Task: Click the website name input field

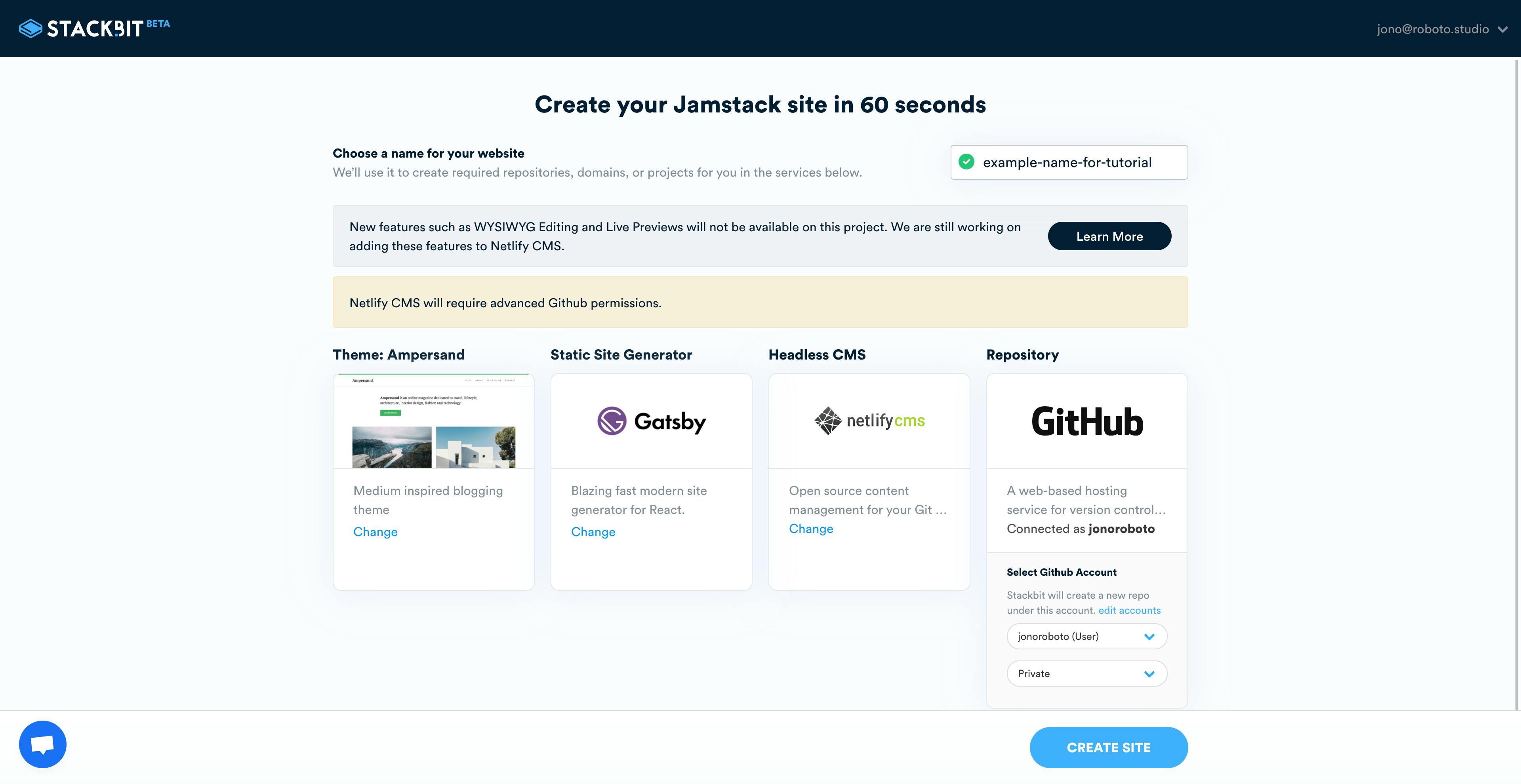Action: (1069, 162)
